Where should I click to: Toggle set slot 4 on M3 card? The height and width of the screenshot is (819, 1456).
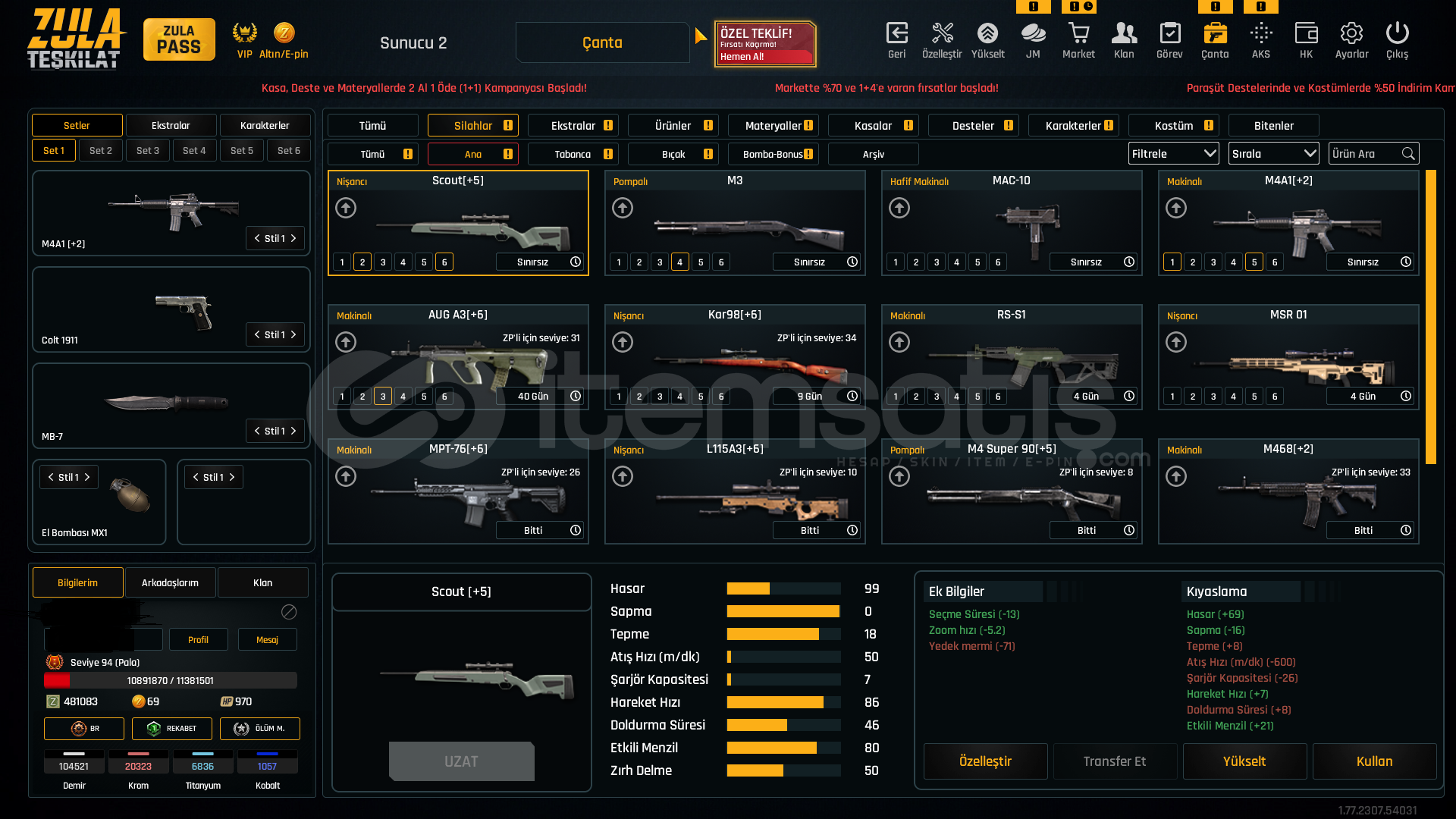pyautogui.click(x=680, y=262)
